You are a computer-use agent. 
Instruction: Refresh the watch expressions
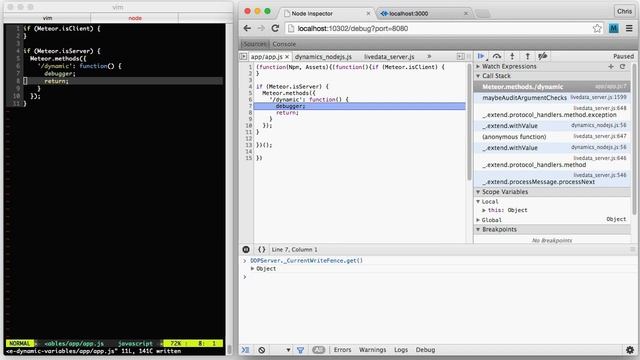(x=622, y=66)
